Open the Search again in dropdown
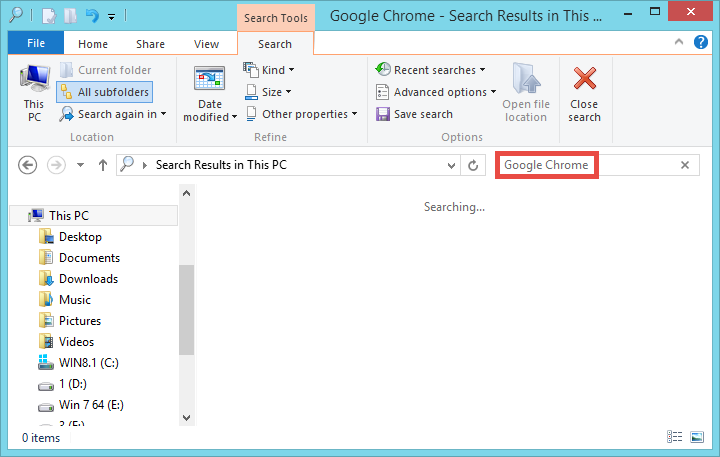Image resolution: width=720 pixels, height=457 pixels. 113,114
